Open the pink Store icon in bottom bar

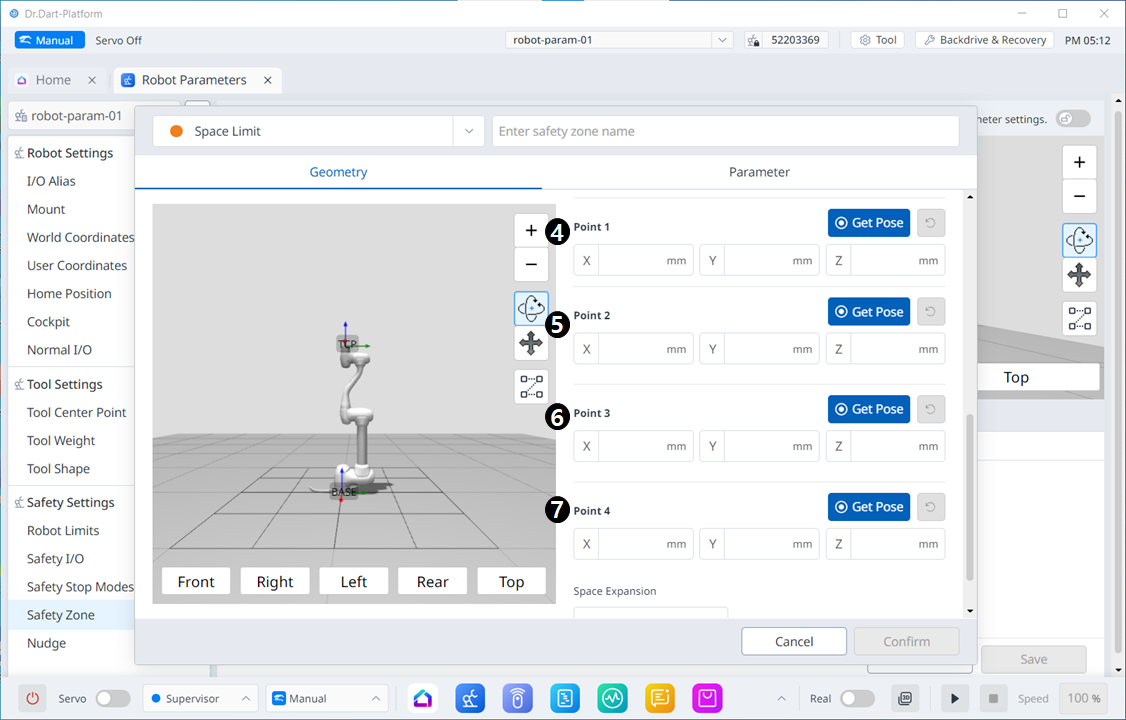pos(708,698)
